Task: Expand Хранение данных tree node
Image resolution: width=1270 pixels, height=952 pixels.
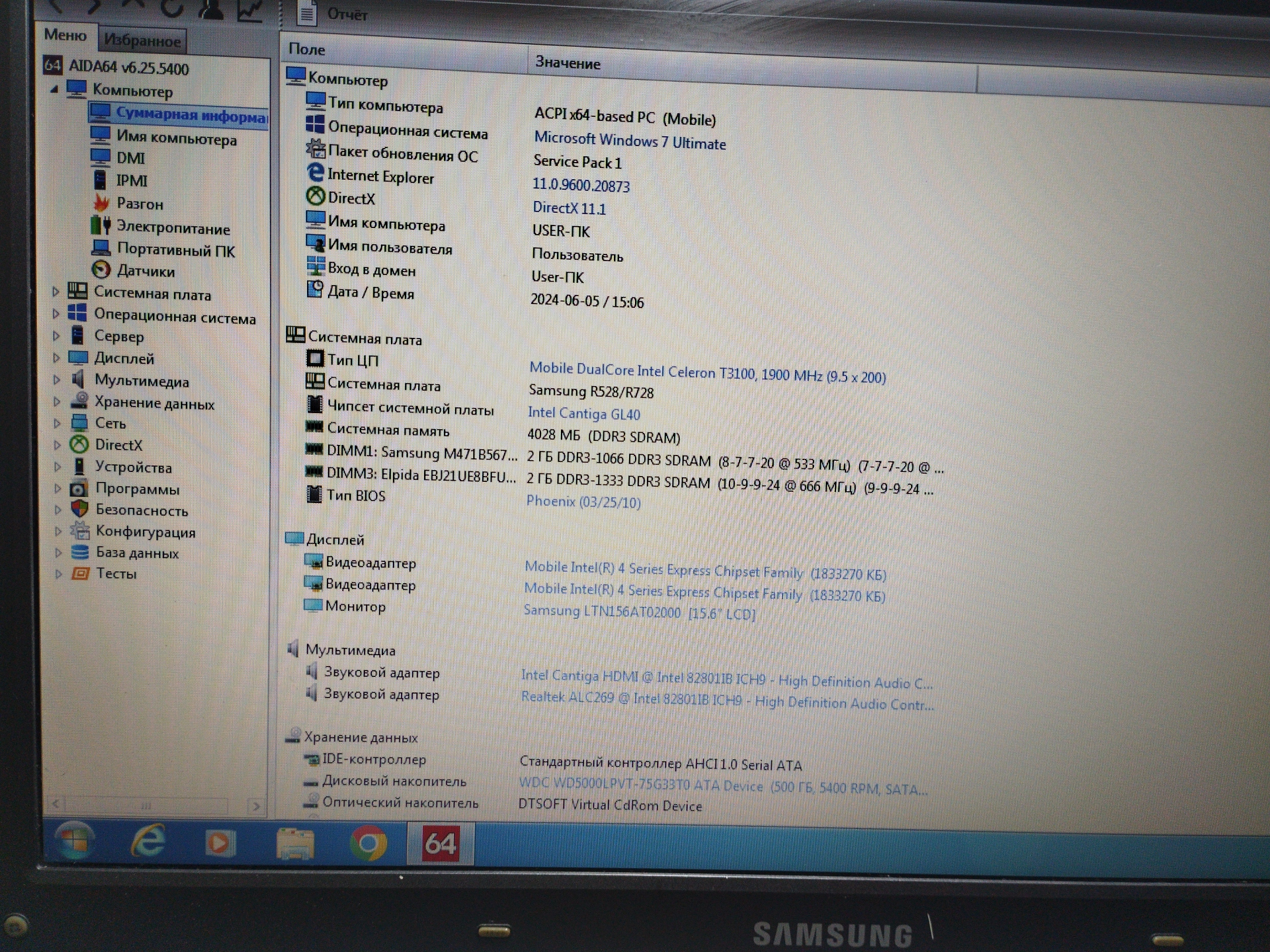Action: [57, 401]
